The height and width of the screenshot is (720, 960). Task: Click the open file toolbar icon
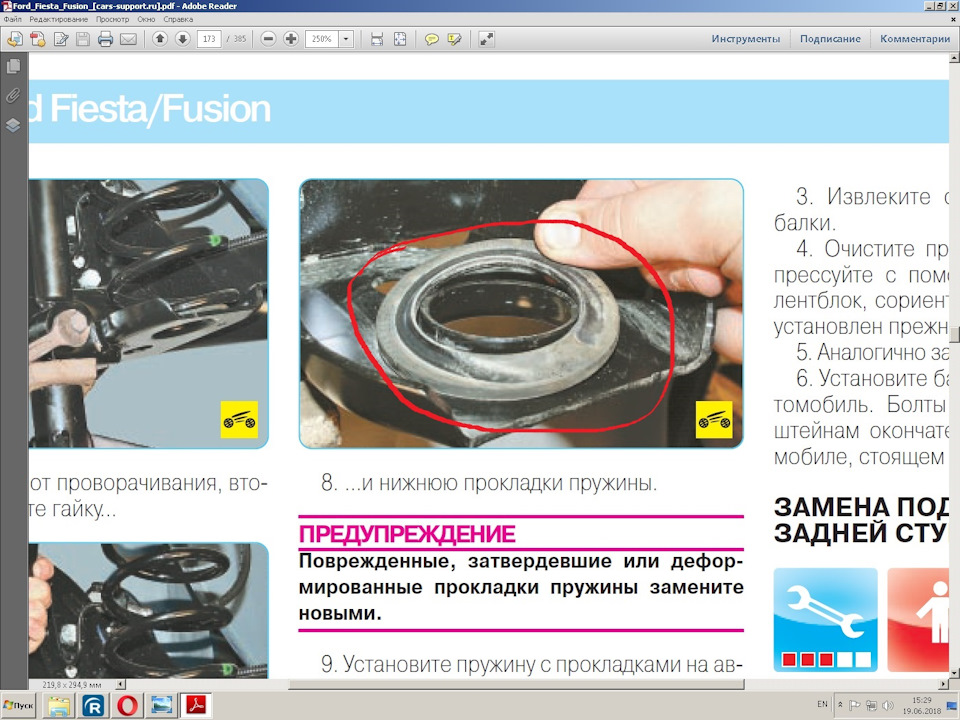15,39
